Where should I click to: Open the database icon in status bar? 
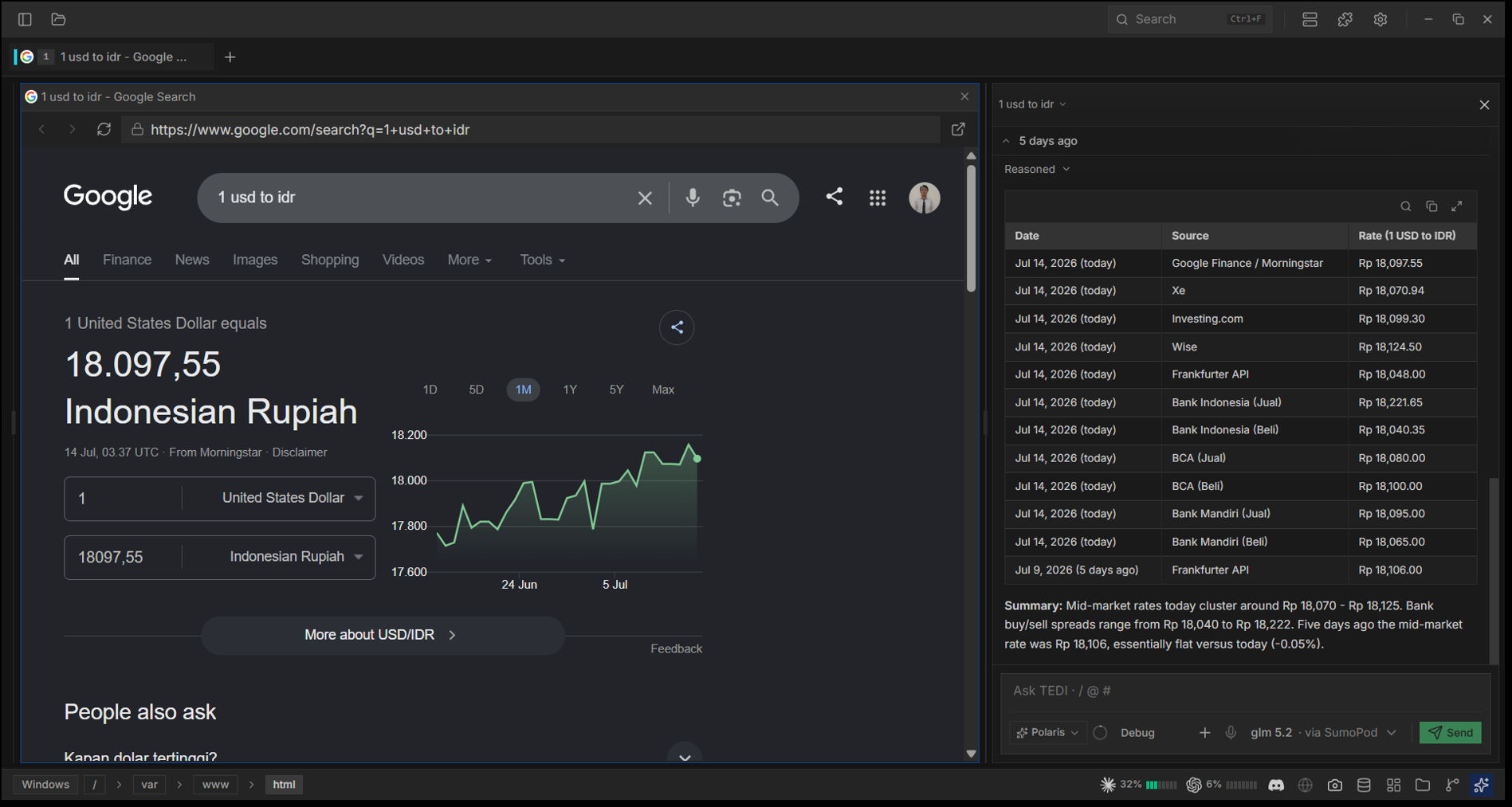[x=1364, y=785]
